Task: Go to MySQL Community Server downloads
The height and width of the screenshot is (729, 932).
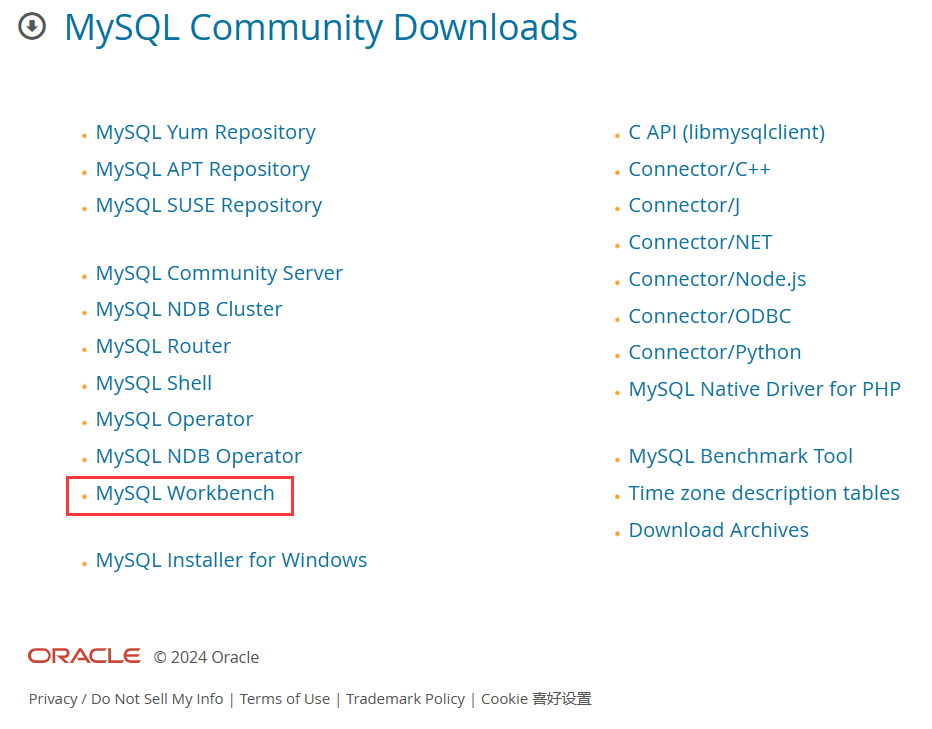Action: click(219, 274)
